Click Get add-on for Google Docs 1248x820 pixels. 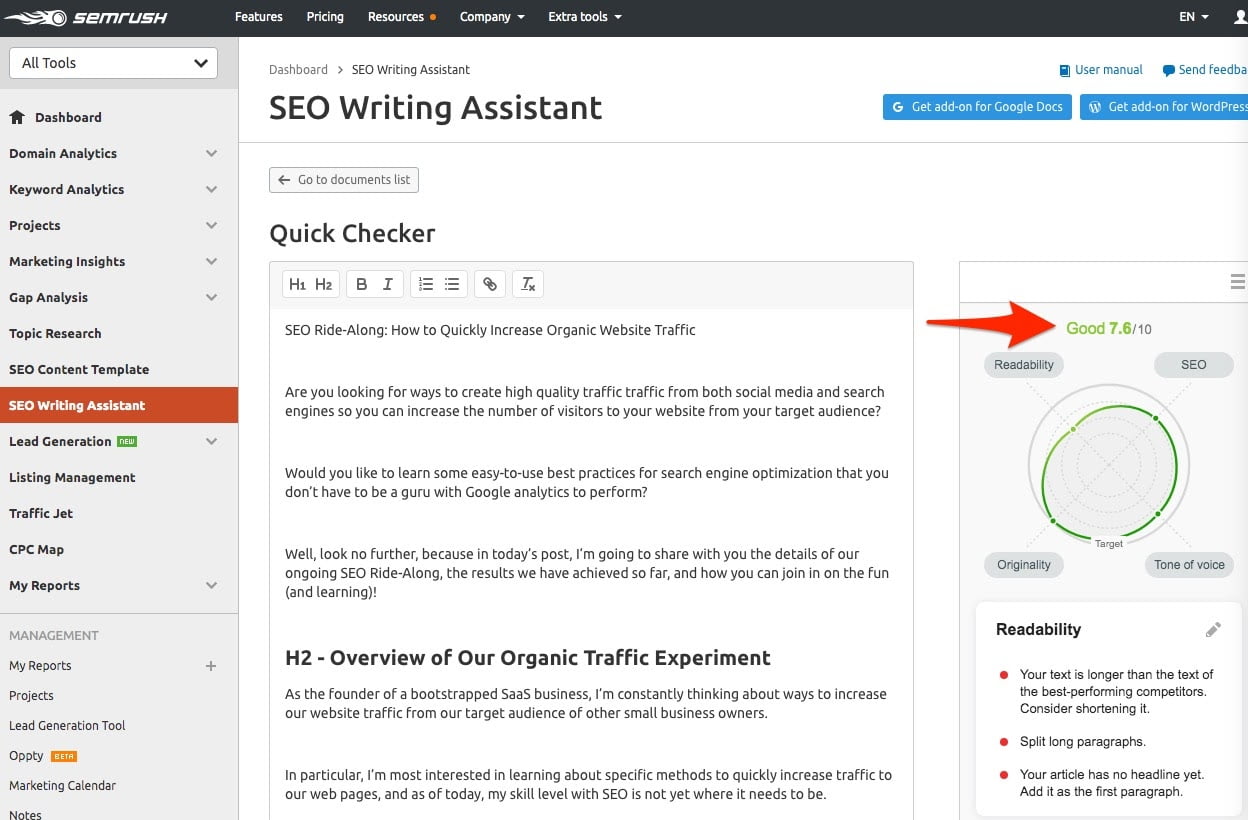point(977,107)
